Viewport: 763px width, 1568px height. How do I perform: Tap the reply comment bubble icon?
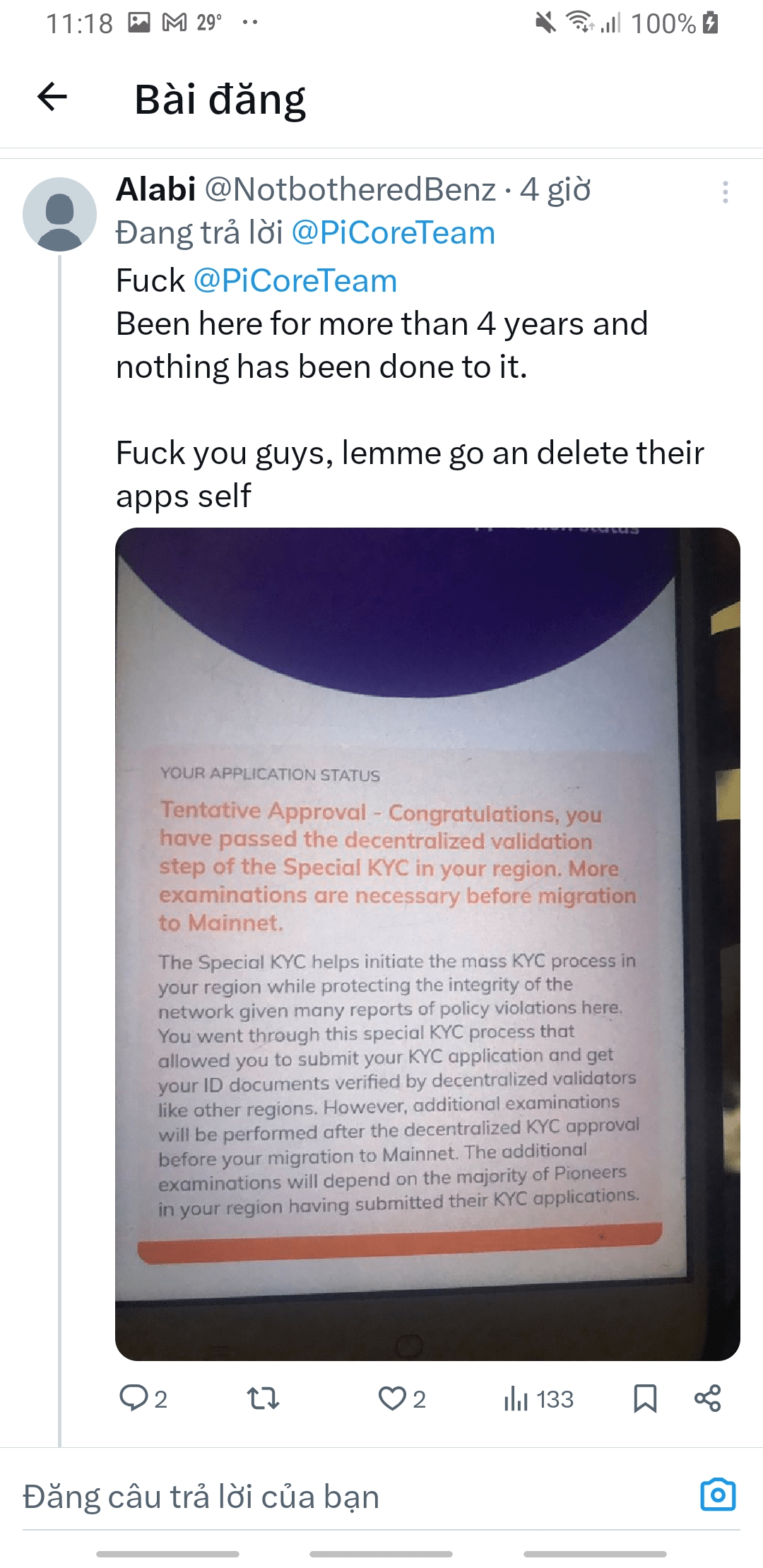(x=133, y=1398)
